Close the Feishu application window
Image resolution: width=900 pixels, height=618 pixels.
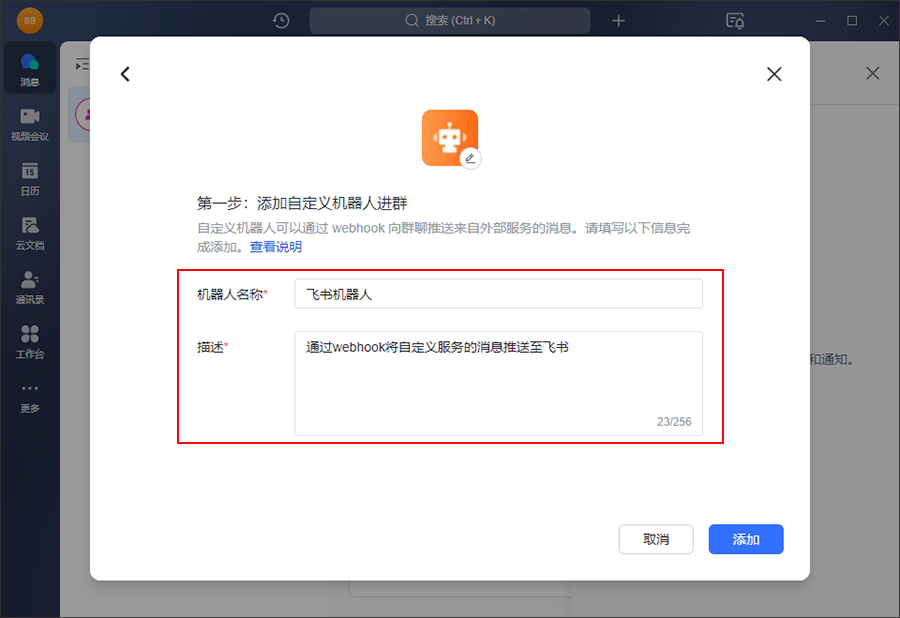[x=884, y=21]
